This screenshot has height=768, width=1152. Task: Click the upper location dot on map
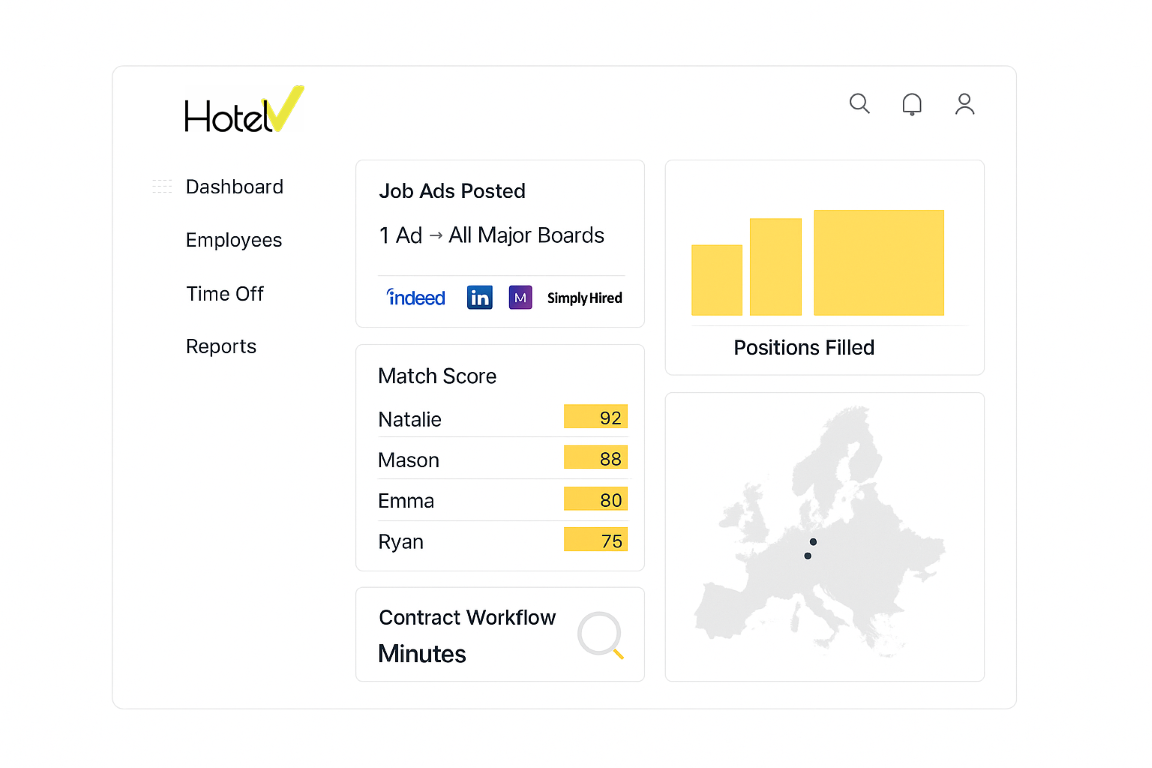(813, 542)
